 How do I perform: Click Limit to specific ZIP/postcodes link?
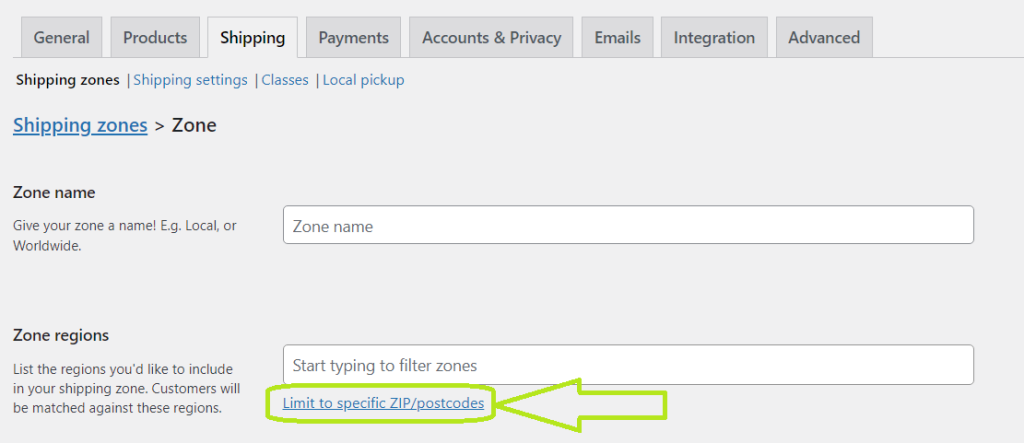click(x=383, y=403)
